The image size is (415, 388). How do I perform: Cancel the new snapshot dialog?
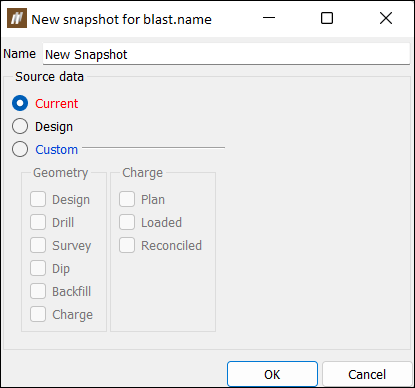coord(367,374)
